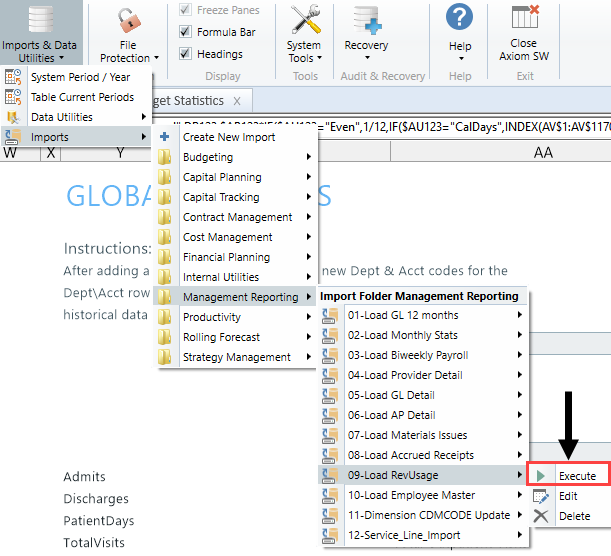Select System Period / Year menu item
611x556 pixels.
[x=80, y=77]
